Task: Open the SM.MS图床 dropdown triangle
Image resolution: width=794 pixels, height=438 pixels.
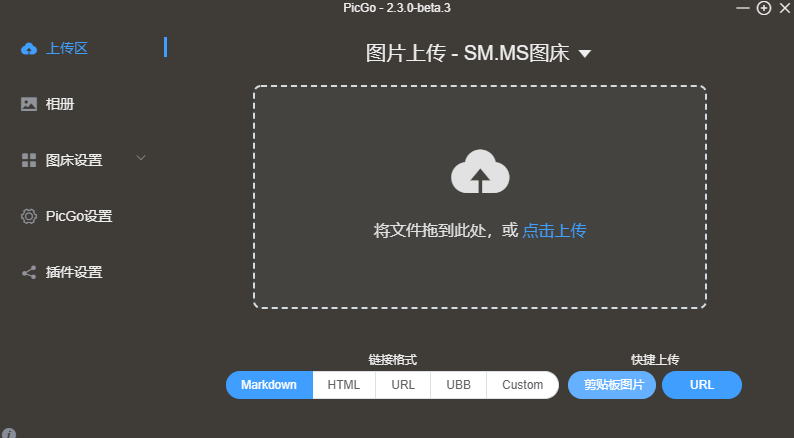Action: 585,54
